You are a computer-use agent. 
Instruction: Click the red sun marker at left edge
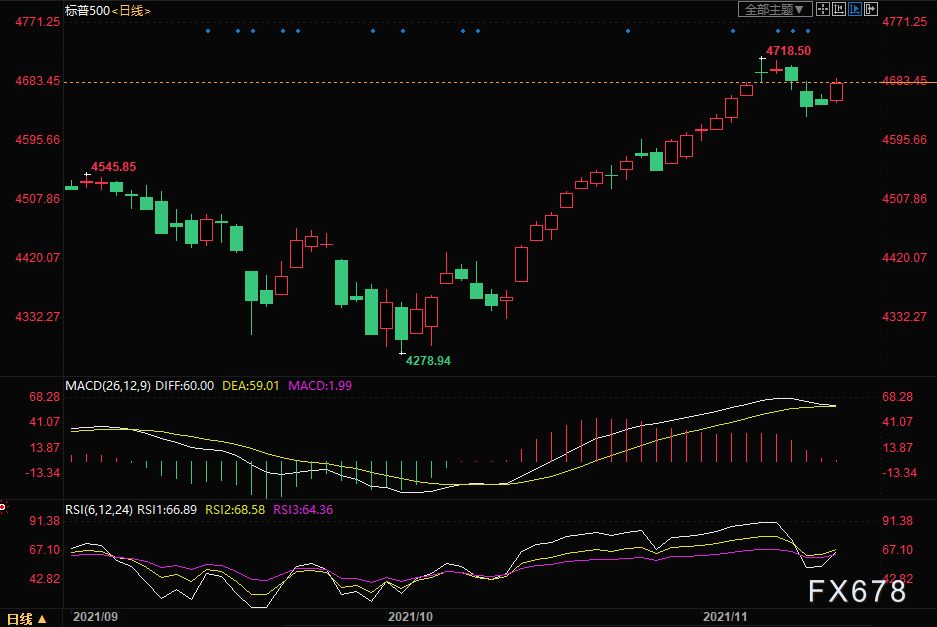tap(3, 507)
